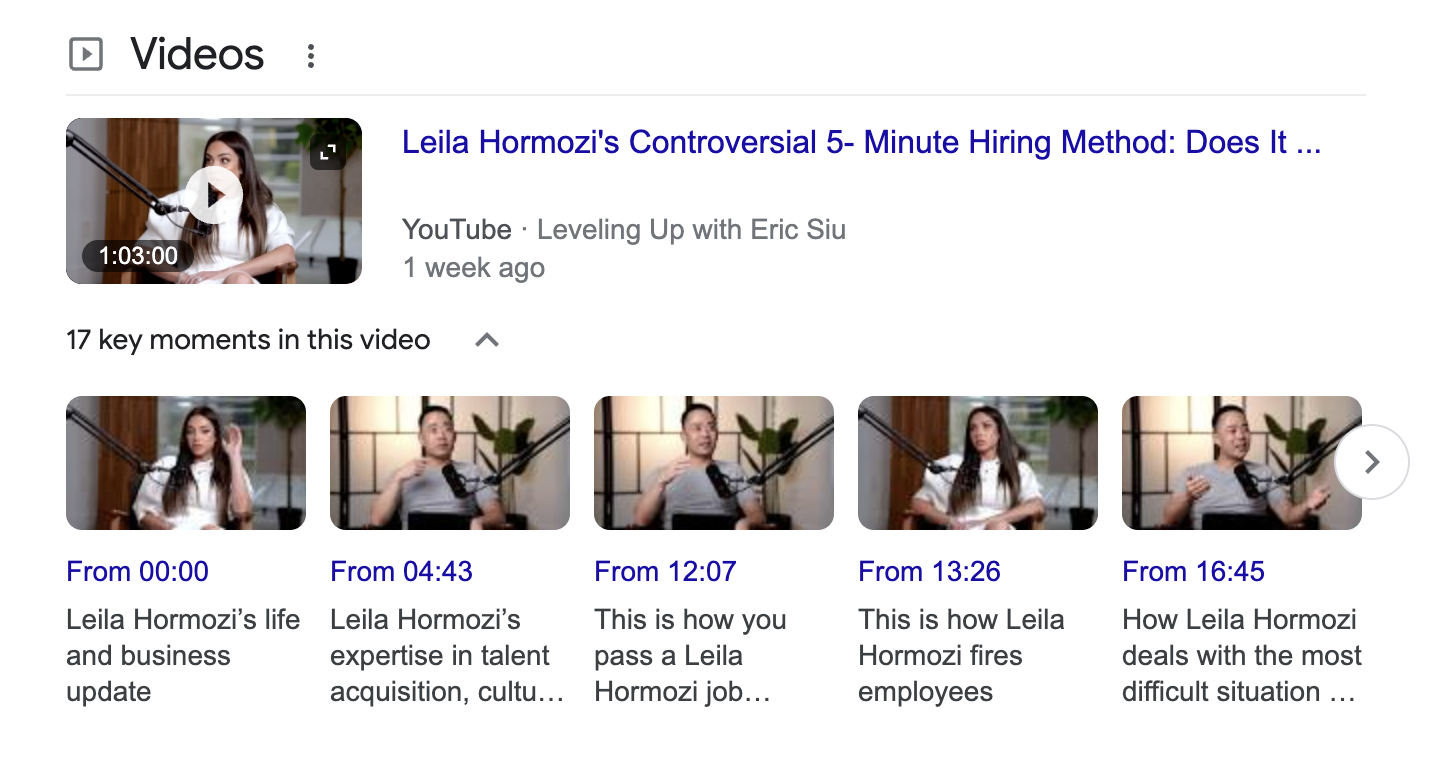Jump to the From 13:26 timestamp link
This screenshot has height=772, width=1444.
click(929, 572)
